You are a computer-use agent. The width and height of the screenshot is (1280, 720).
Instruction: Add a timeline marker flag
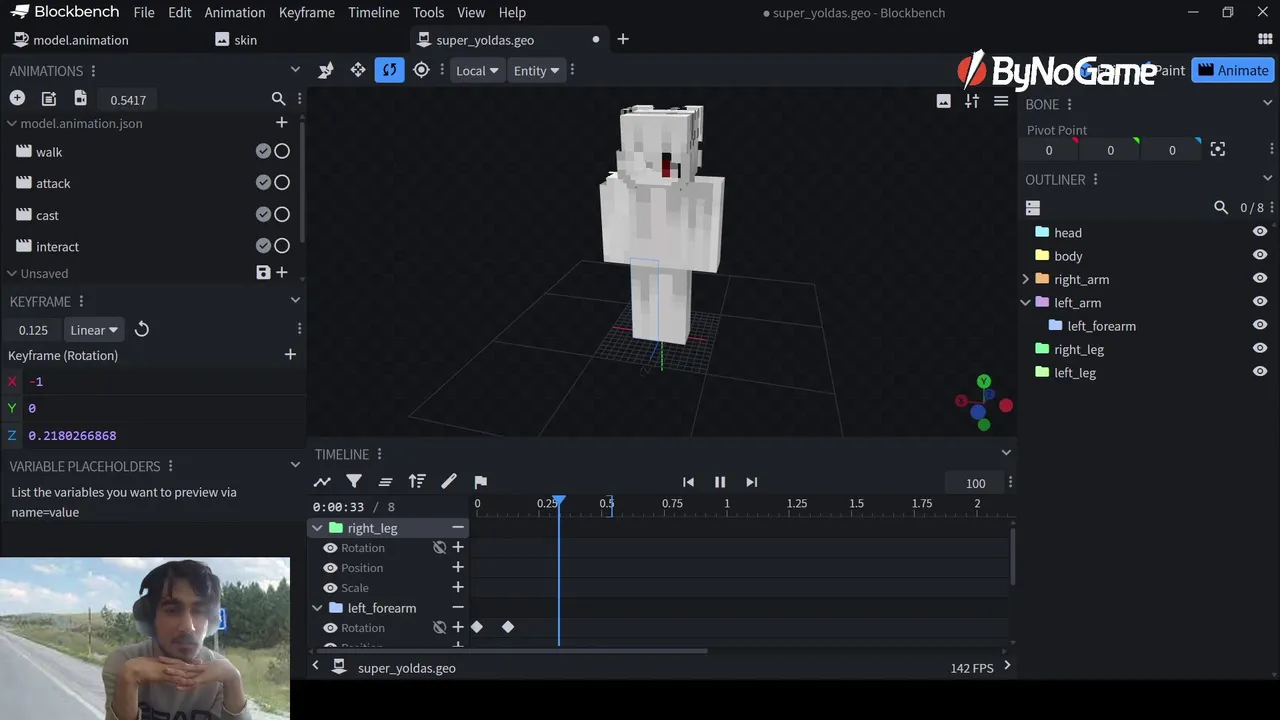tap(480, 482)
